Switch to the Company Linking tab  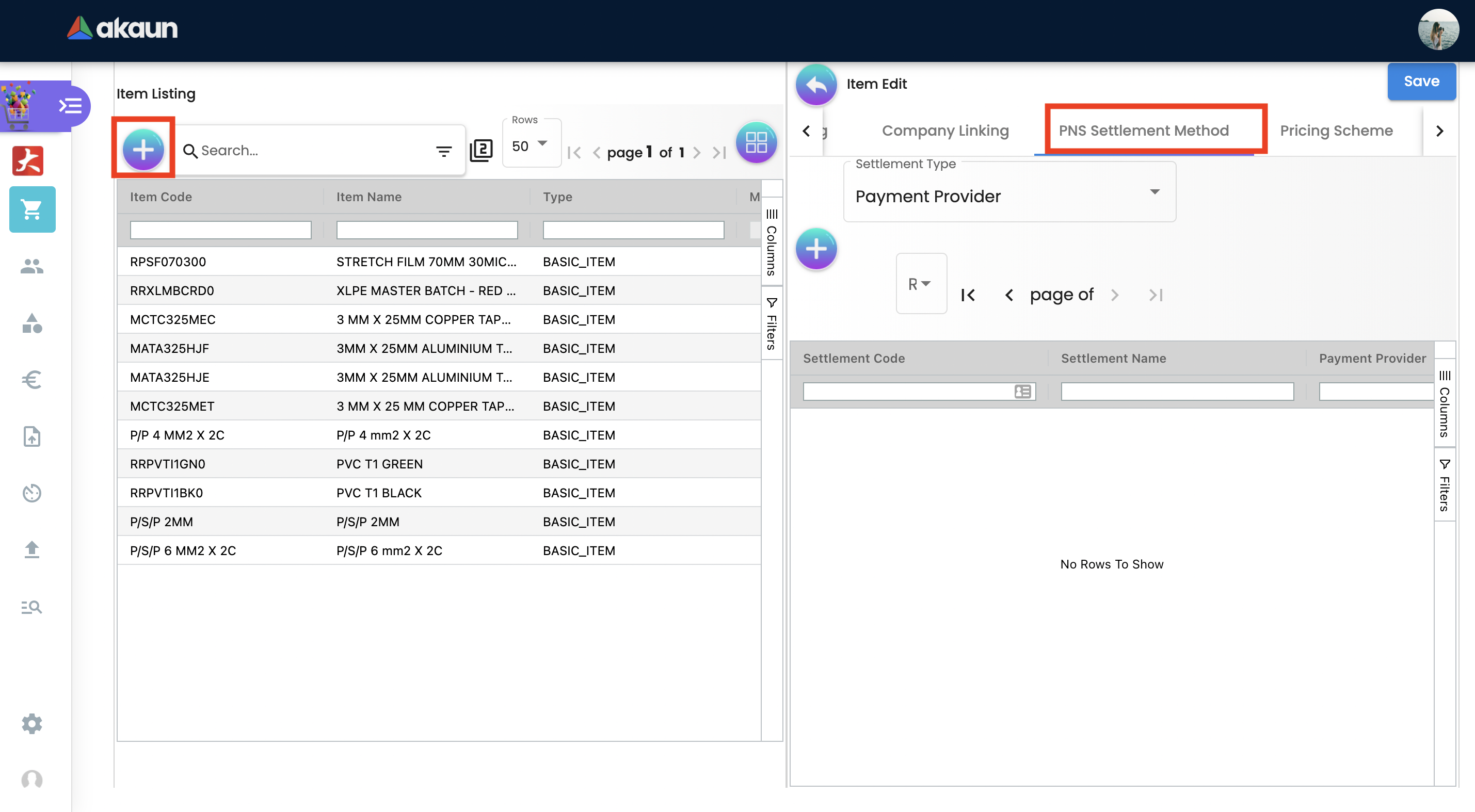(x=945, y=131)
